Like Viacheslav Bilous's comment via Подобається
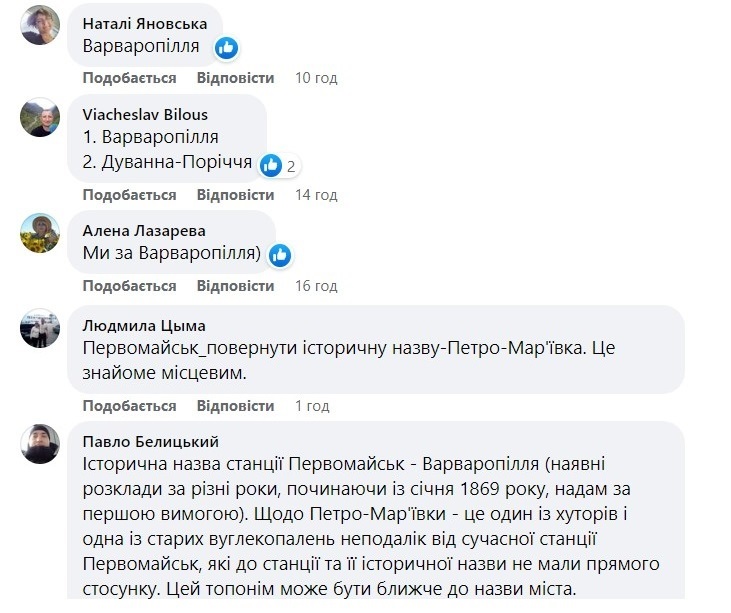Screen dimensions: 731x613 coord(129,195)
